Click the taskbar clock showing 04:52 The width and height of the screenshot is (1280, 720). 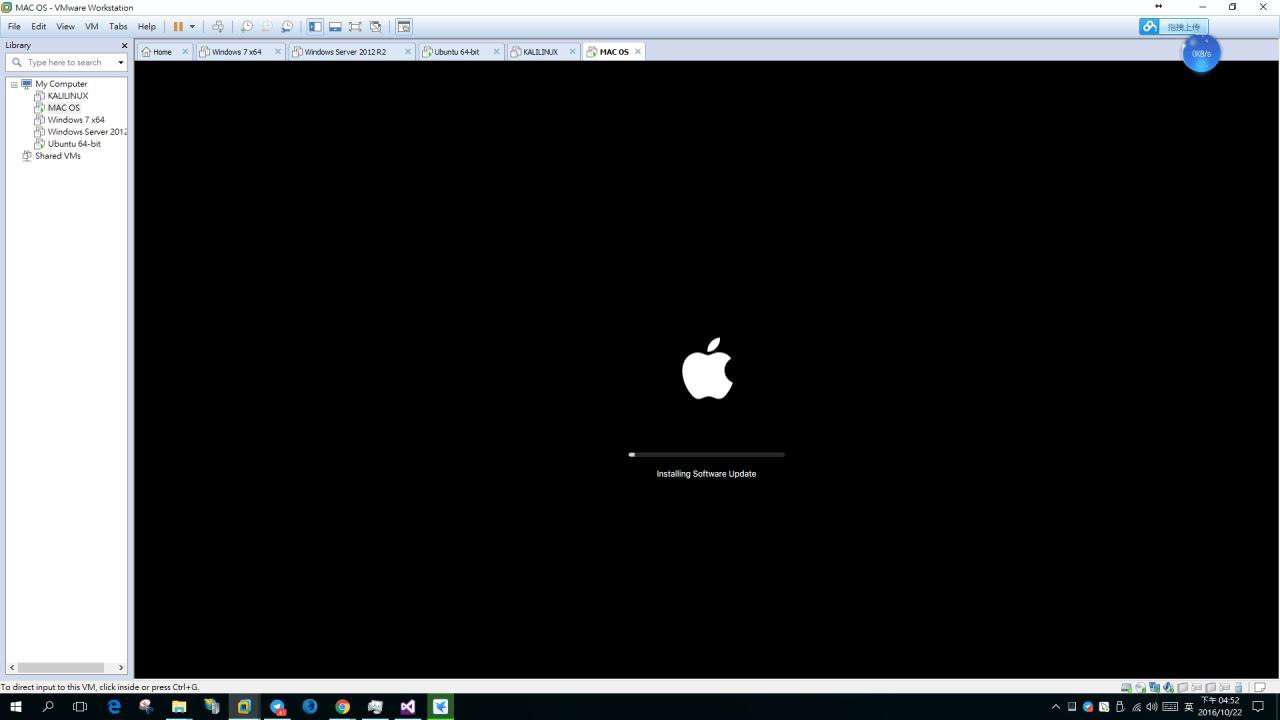(1220, 707)
